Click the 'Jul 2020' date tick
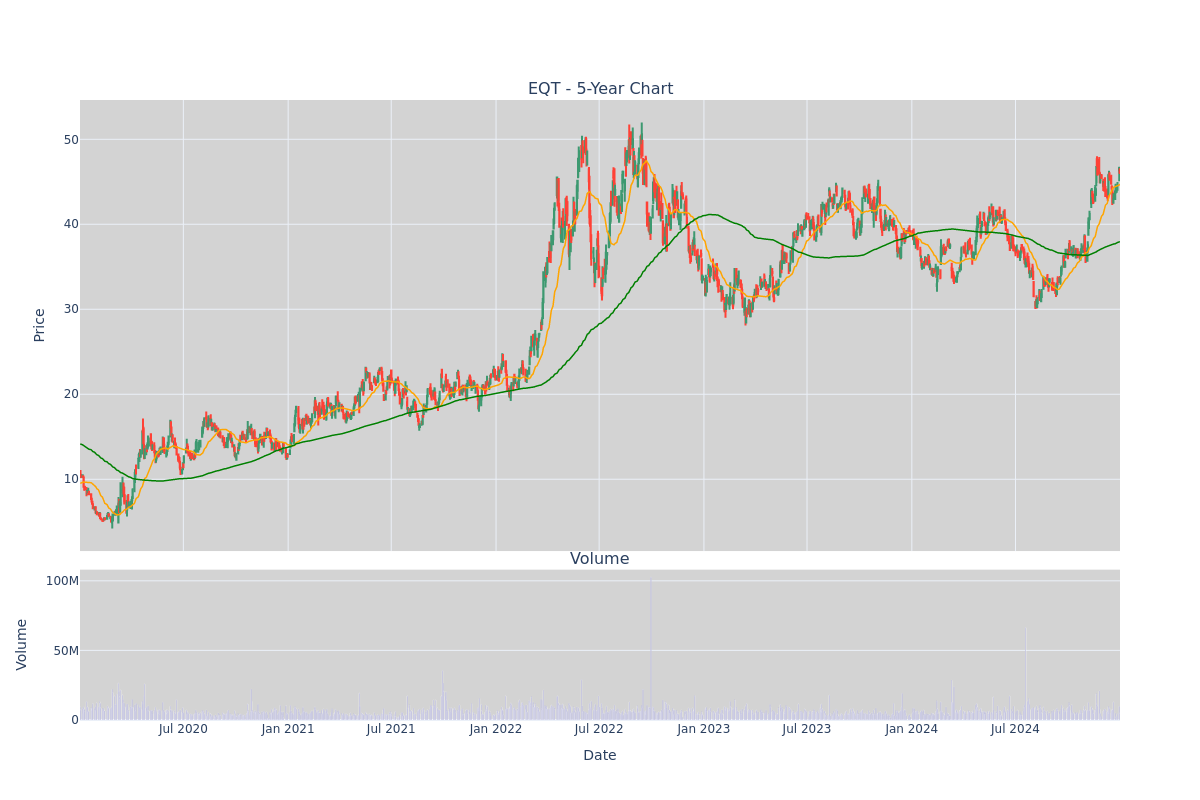The height and width of the screenshot is (800, 1200). click(x=183, y=729)
